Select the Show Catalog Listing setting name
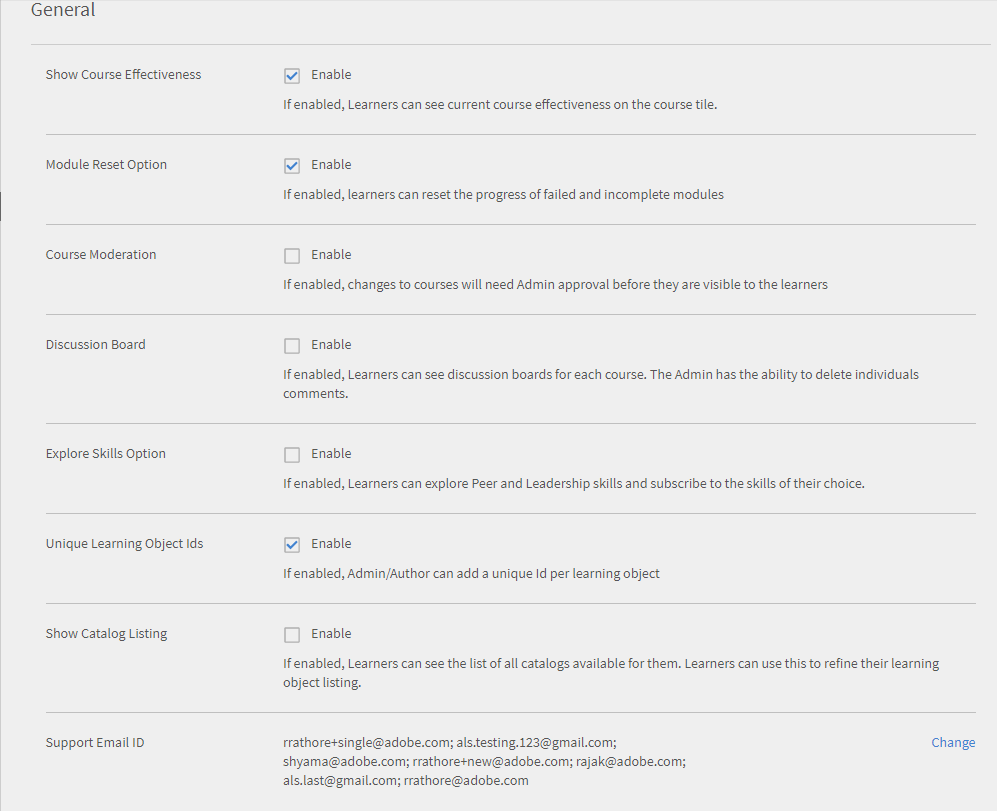Viewport: 997px width, 811px height. pos(106,634)
